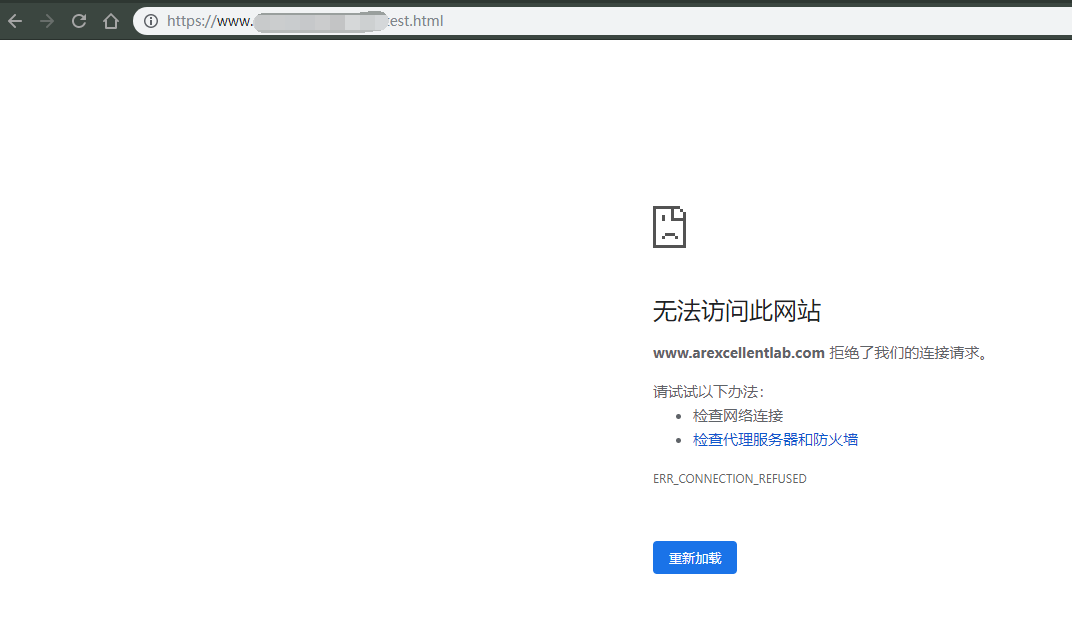Focus the URL address bar
Viewport: 1072px width, 640px height.
[x=602, y=21]
